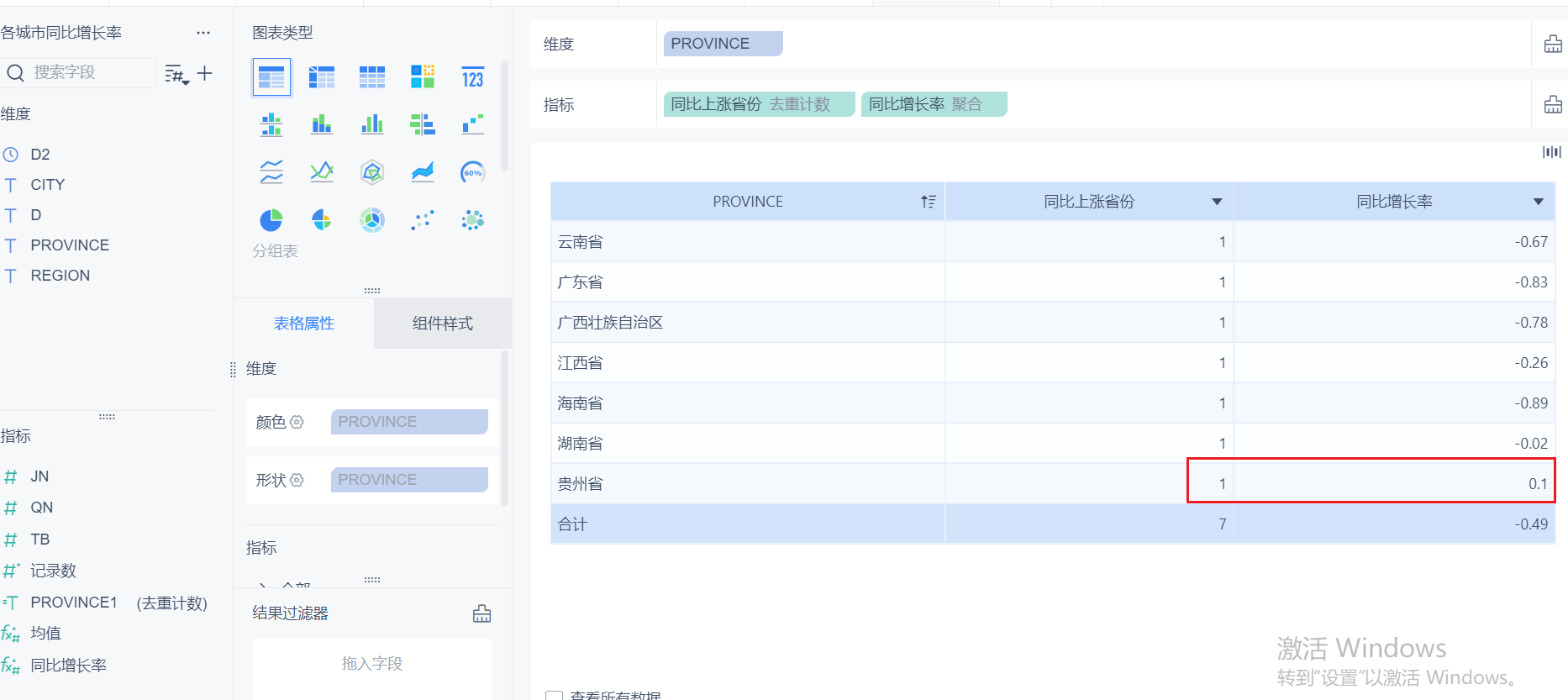
Task: Select the waterfall chart type
Action: coord(473,124)
